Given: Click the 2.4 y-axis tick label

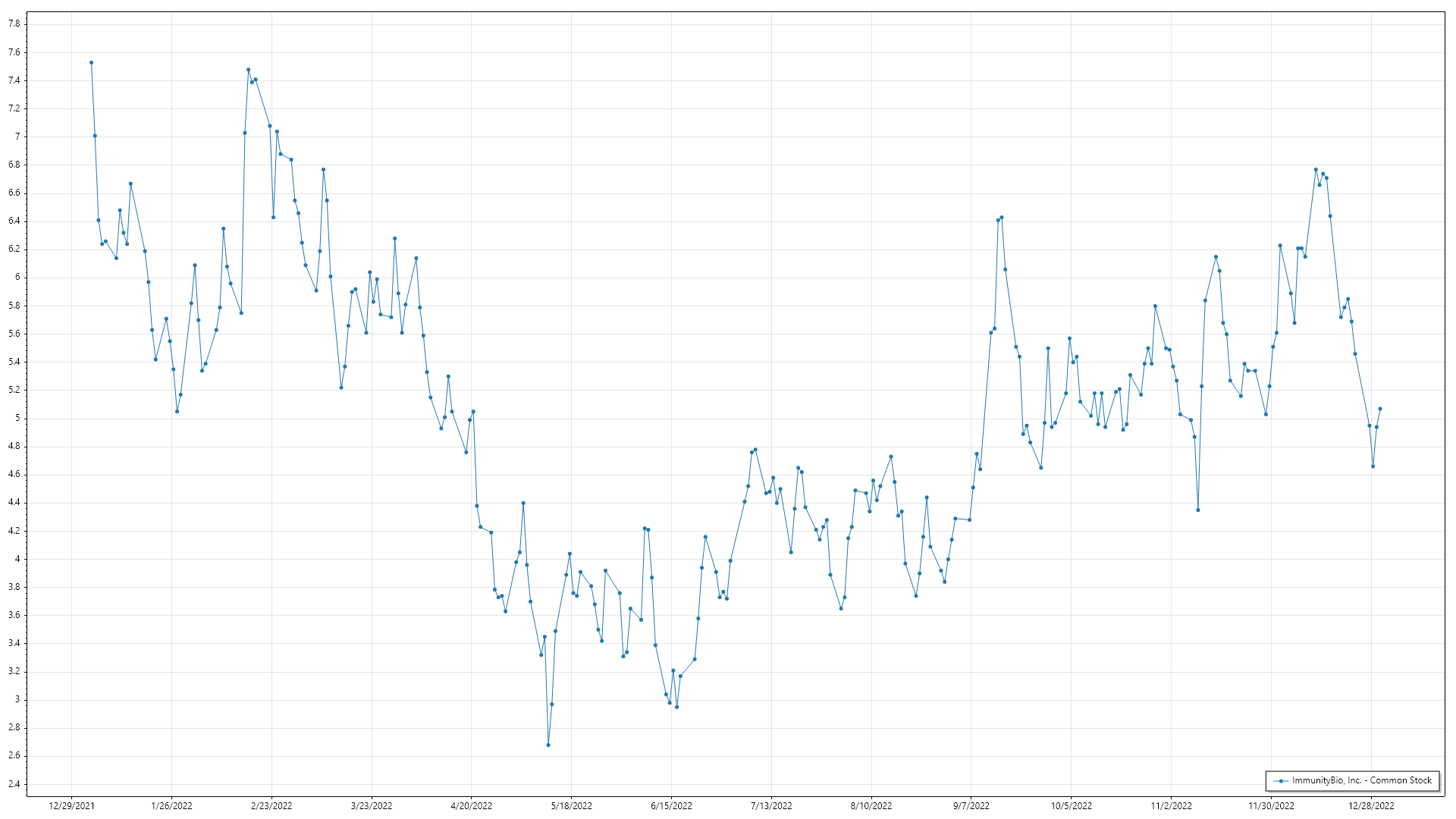Looking at the screenshot, I should pos(14,784).
